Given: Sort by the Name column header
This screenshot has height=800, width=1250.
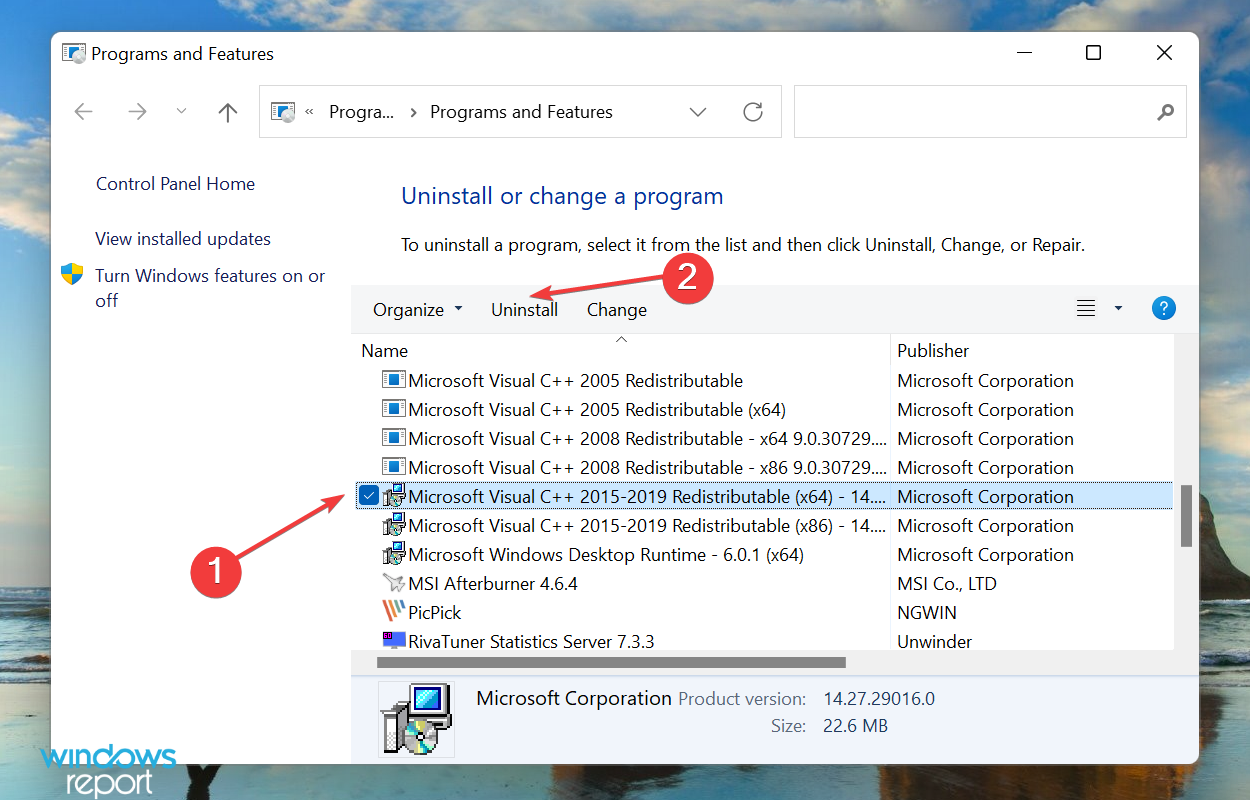Looking at the screenshot, I should coord(385,351).
